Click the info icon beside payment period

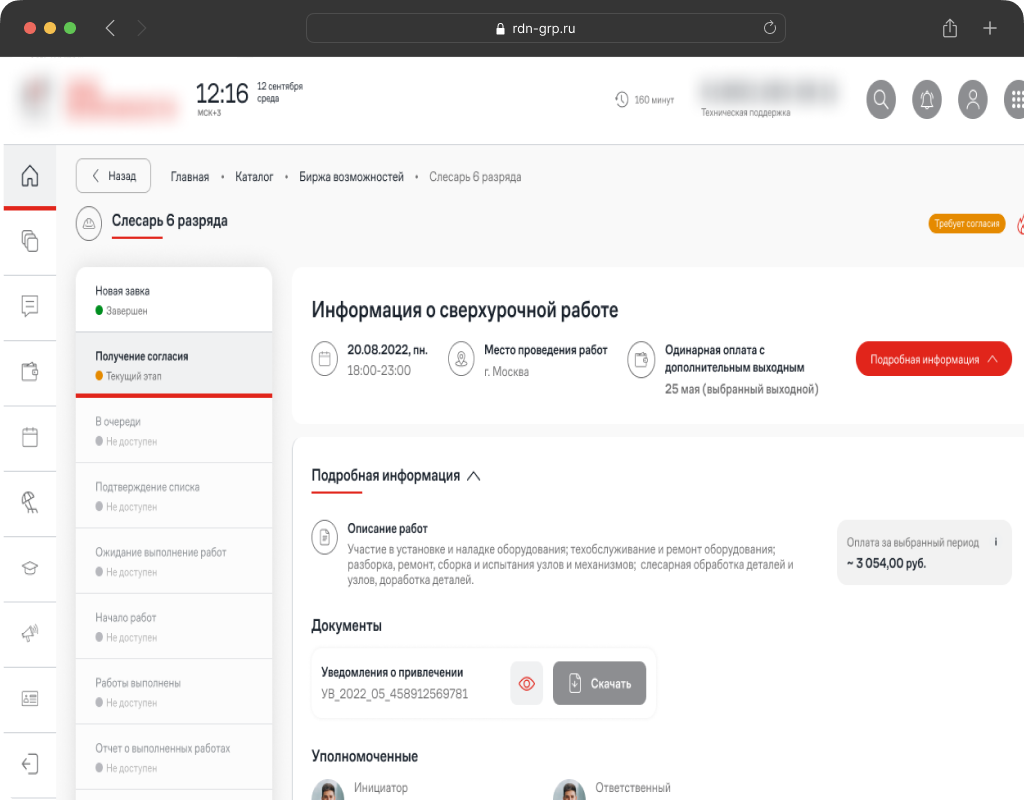click(996, 542)
